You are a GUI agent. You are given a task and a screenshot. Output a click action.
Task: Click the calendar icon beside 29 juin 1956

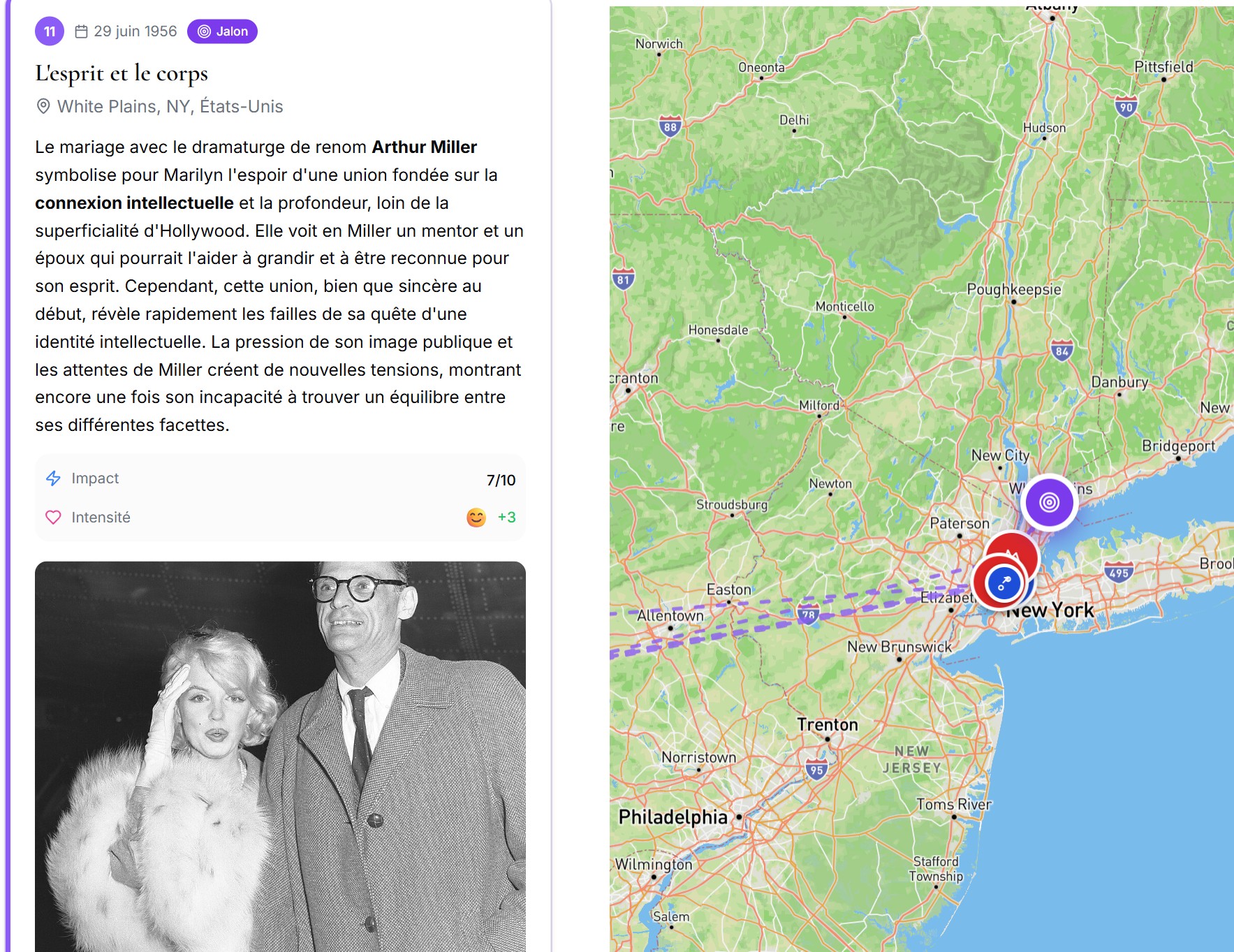click(x=82, y=31)
